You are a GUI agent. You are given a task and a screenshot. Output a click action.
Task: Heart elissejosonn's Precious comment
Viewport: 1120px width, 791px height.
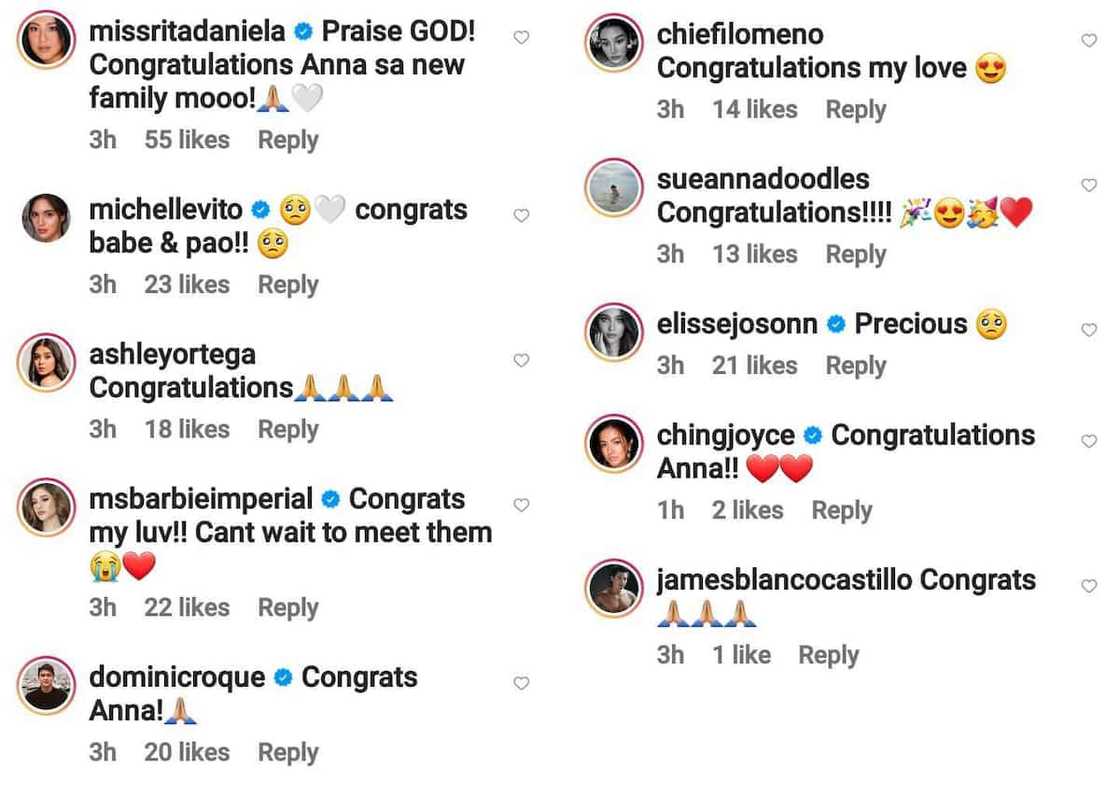coord(1089,330)
